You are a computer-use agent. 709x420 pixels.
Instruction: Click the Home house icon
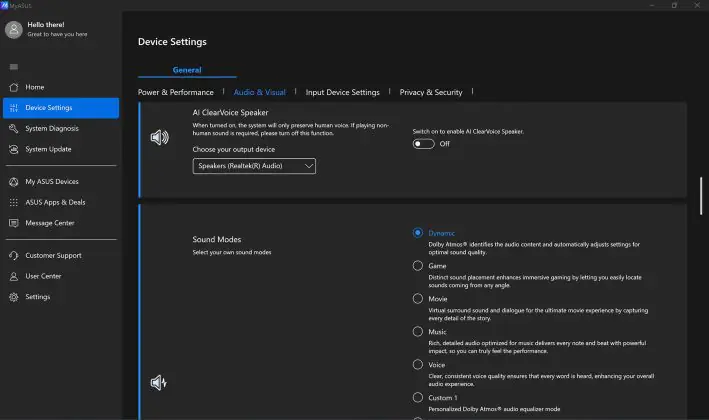pos(14,87)
